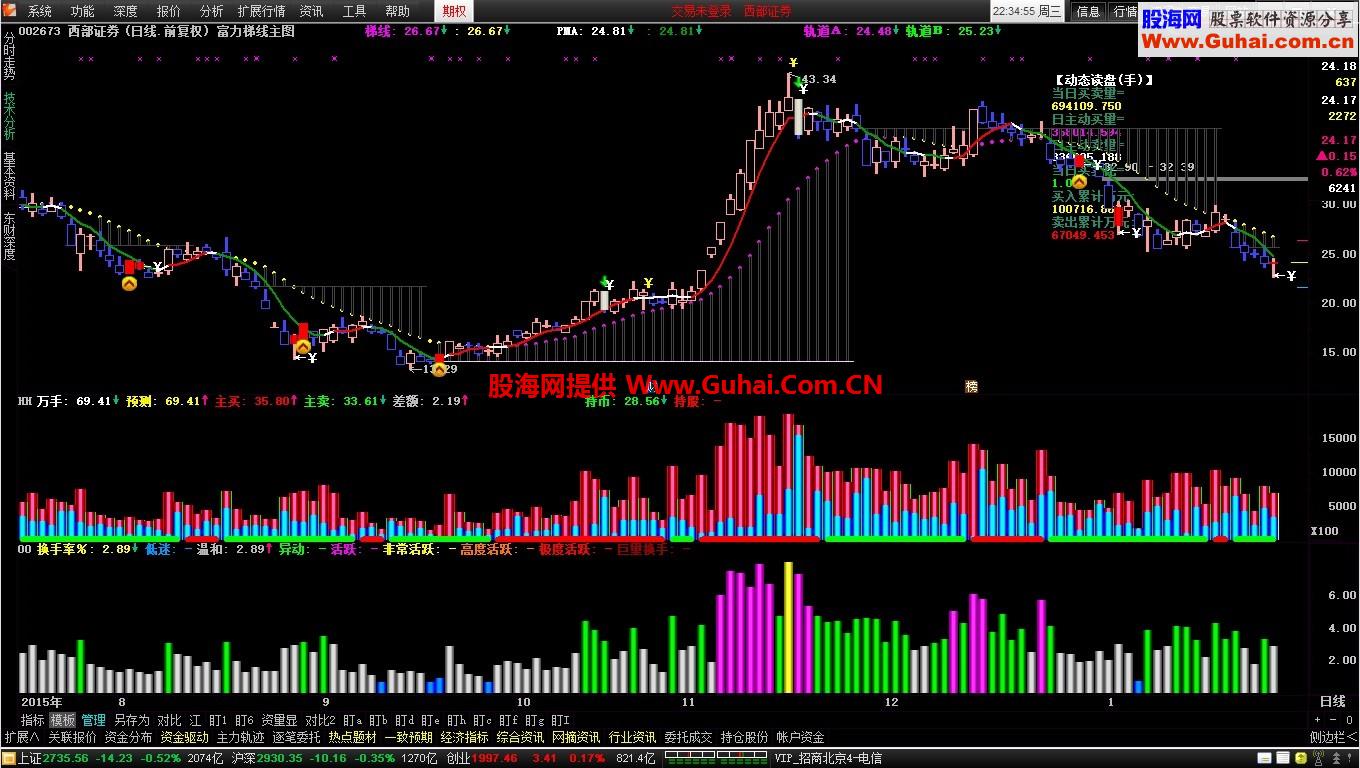The height and width of the screenshot is (768, 1360).
Task: Open the 深度 menu
Action: (x=126, y=11)
